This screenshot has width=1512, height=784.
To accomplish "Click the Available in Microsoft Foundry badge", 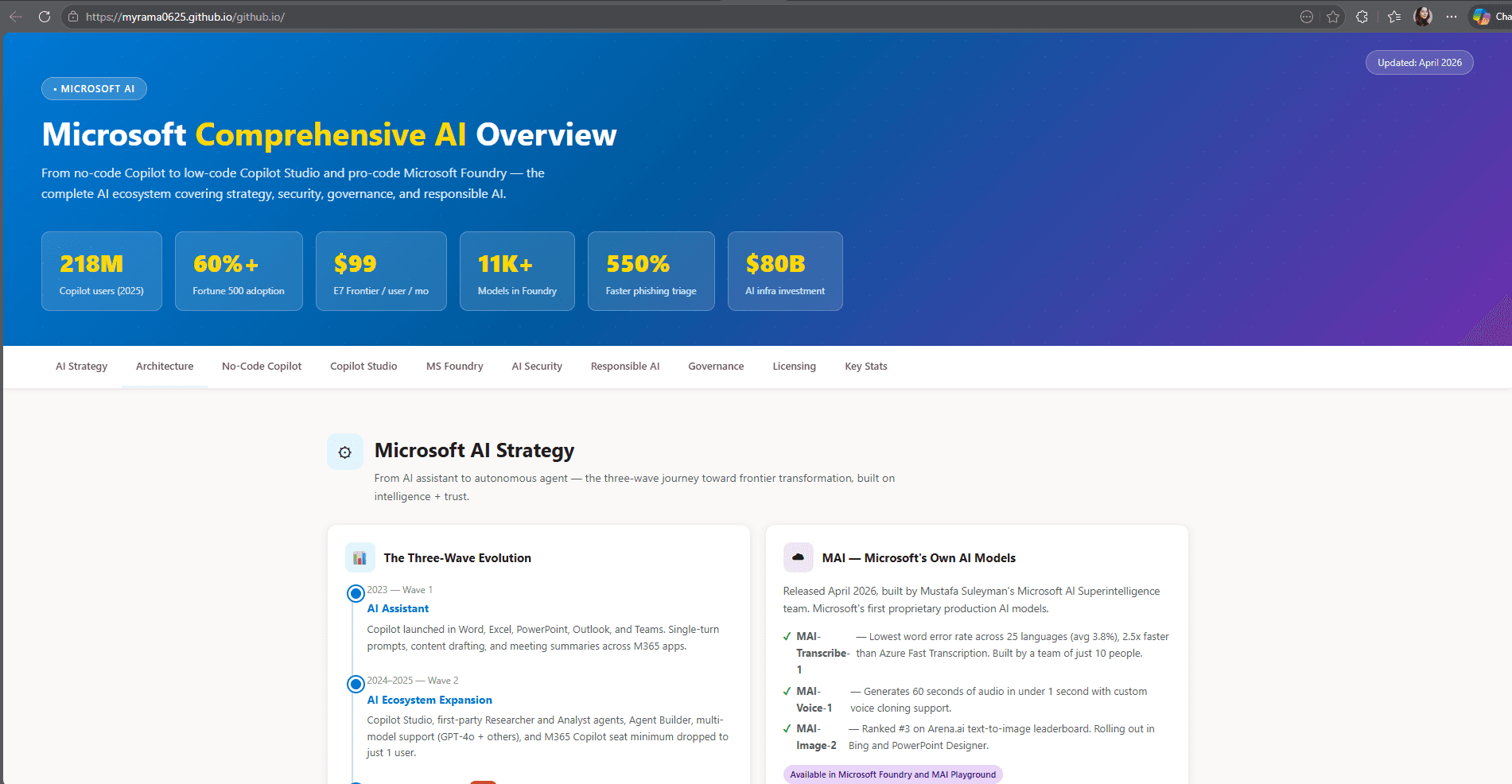I will 892,774.
